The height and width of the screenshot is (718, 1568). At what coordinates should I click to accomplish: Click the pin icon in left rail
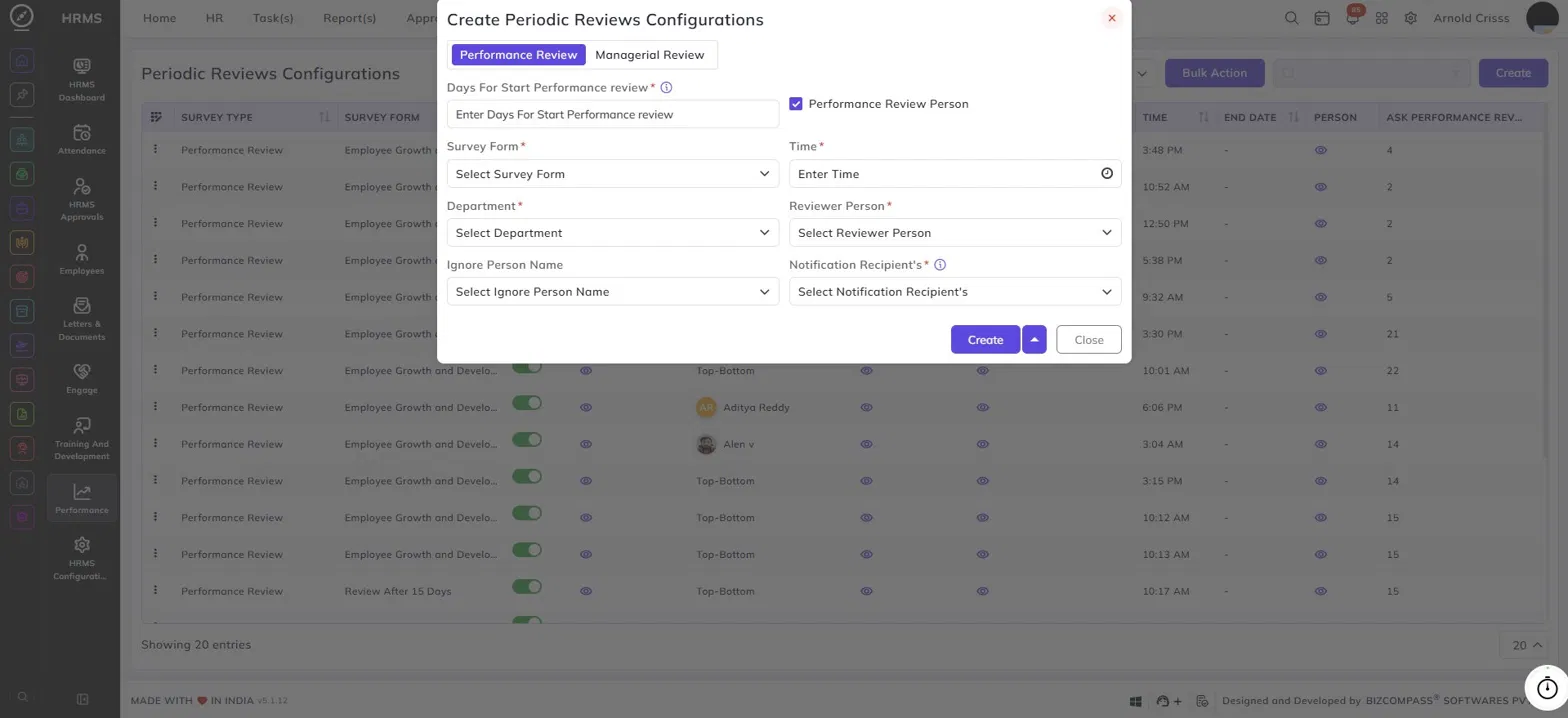[23, 93]
